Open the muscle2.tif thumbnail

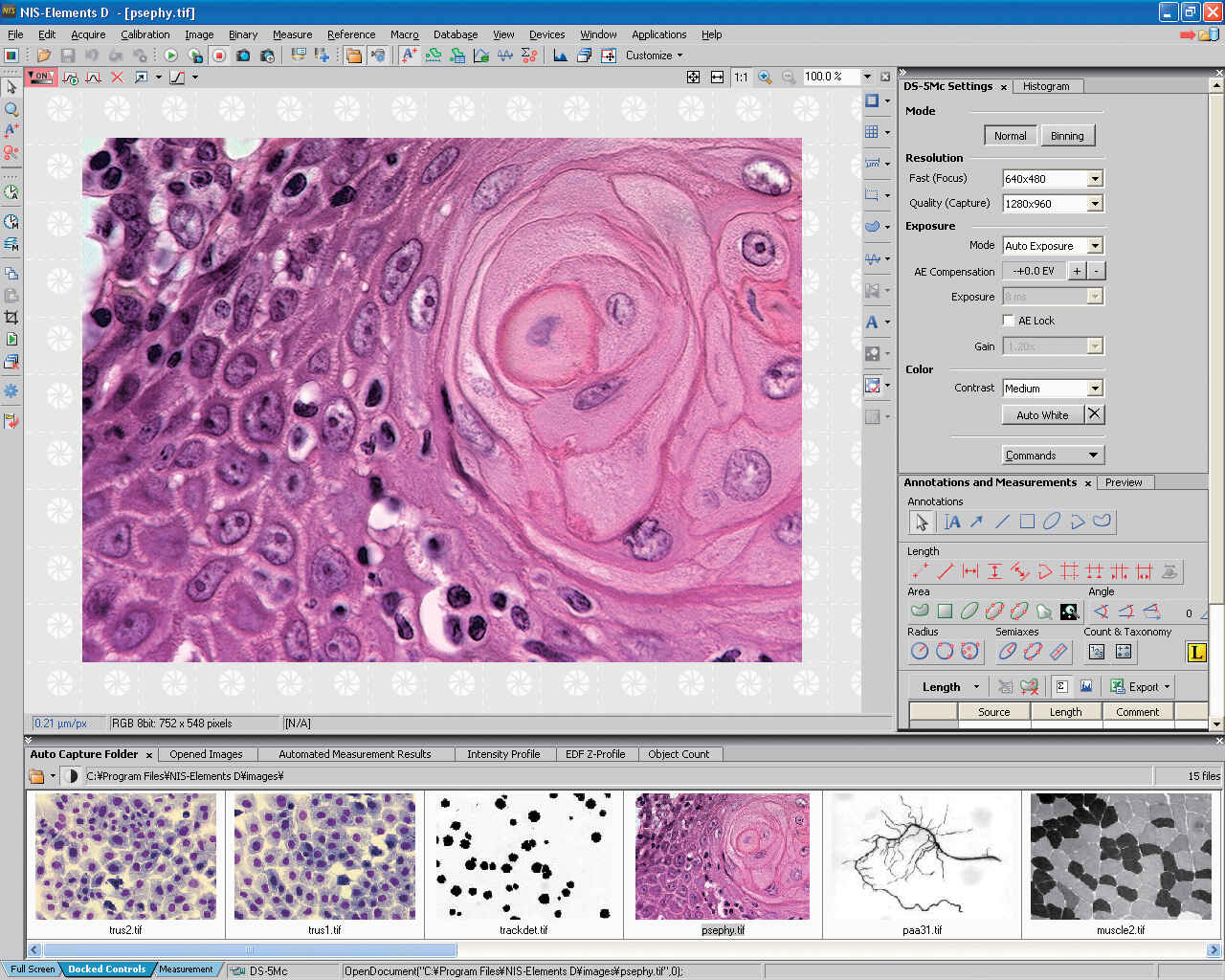[1120, 857]
